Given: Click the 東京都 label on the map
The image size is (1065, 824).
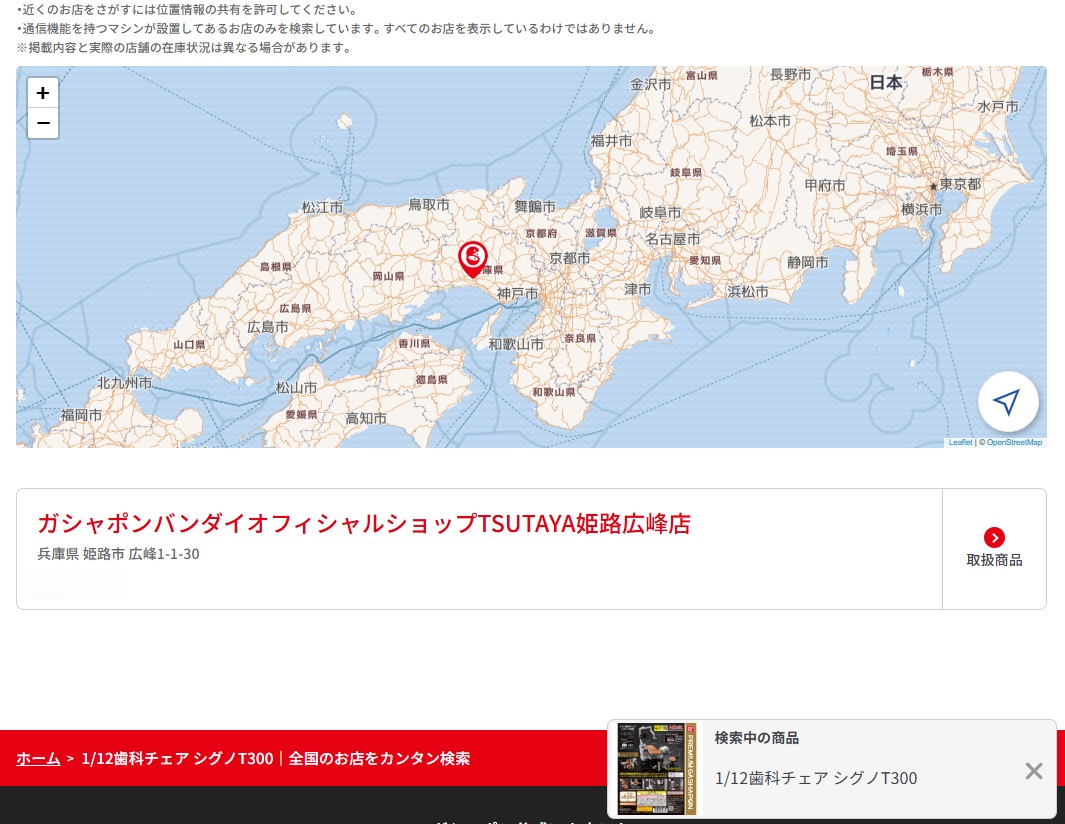Looking at the screenshot, I should 960,185.
